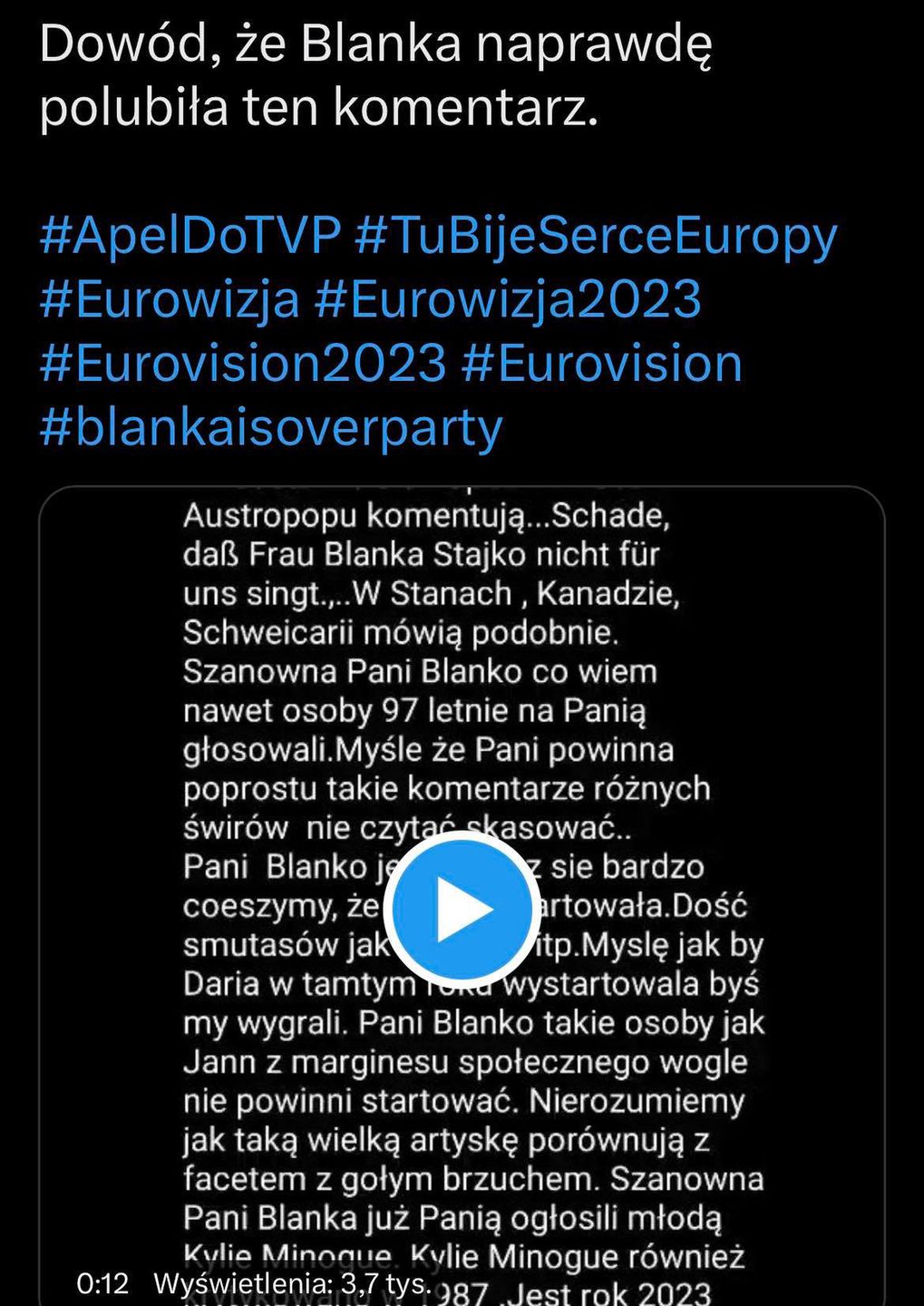The height and width of the screenshot is (1306, 924).
Task: Play the embedded video
Action: 461,909
